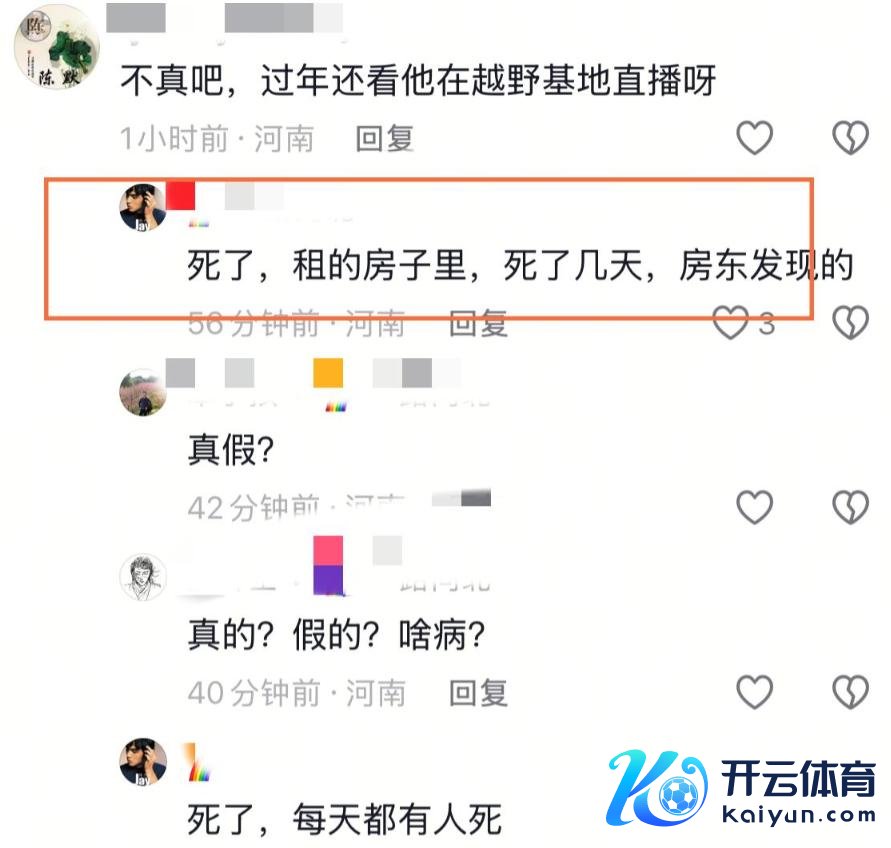The width and height of the screenshot is (891, 848).
Task: Open avatar beside 死了，租的房子里 comment
Action: point(143,207)
